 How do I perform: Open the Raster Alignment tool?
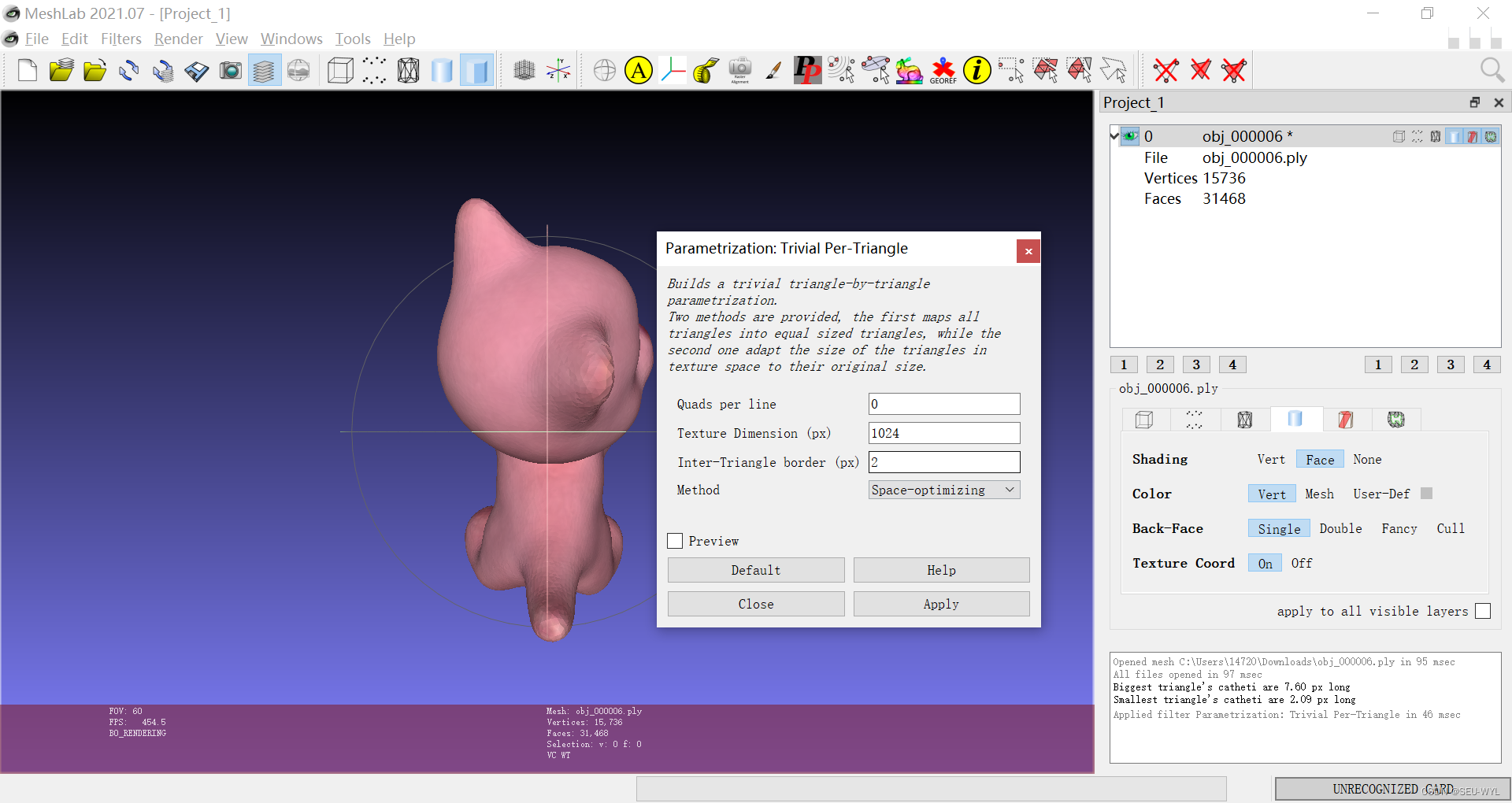740,71
